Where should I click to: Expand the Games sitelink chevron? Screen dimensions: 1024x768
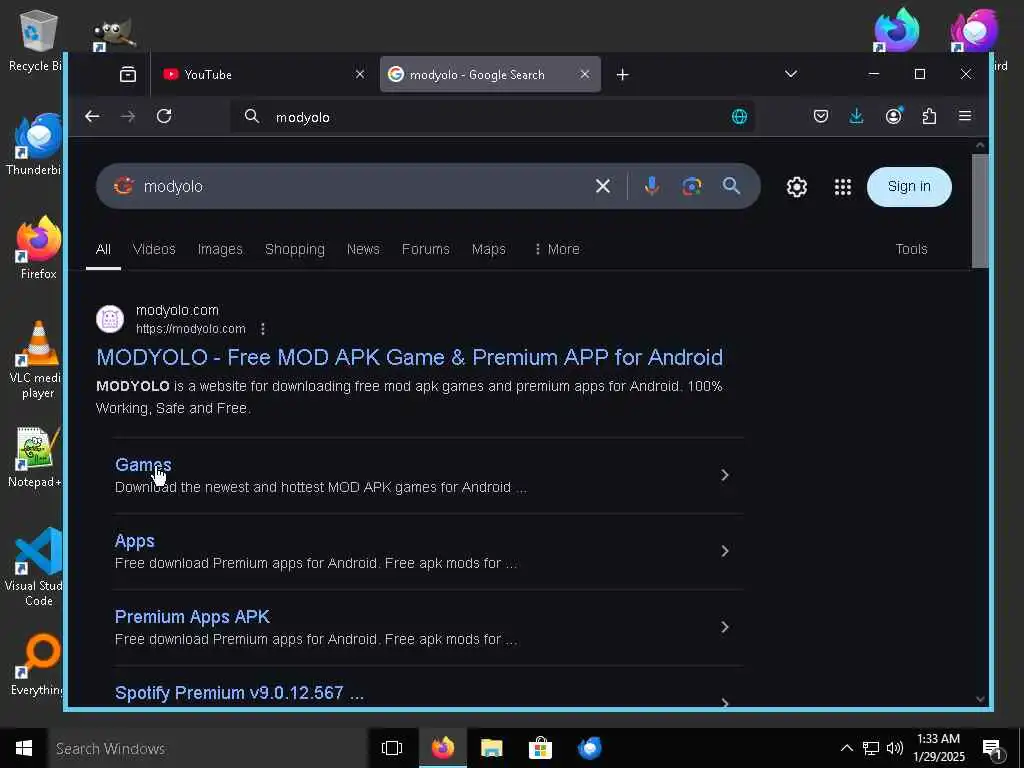click(x=725, y=475)
